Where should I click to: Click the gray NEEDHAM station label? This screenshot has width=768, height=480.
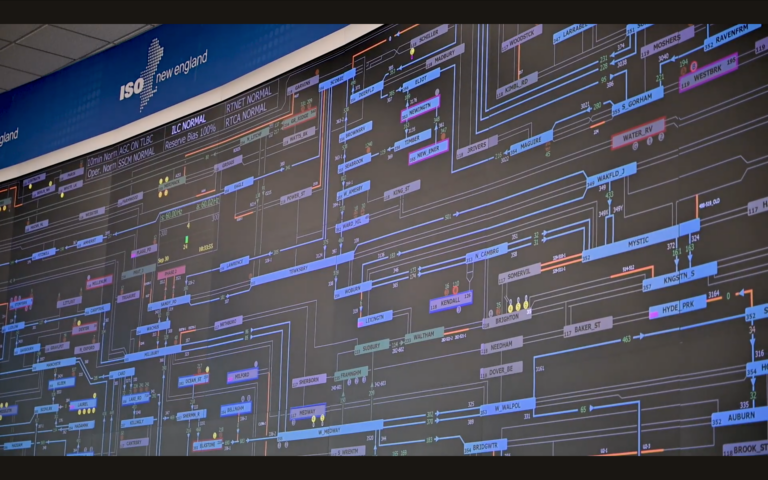pyautogui.click(x=502, y=345)
